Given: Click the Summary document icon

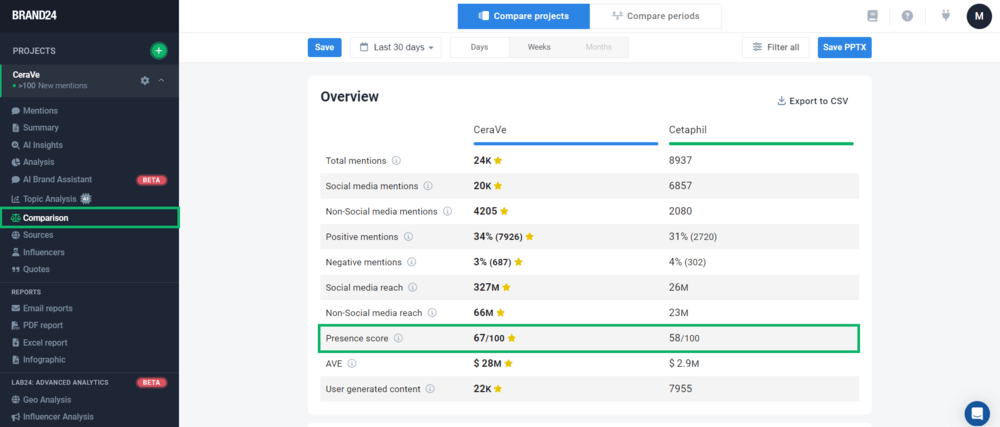Looking at the screenshot, I should point(16,127).
